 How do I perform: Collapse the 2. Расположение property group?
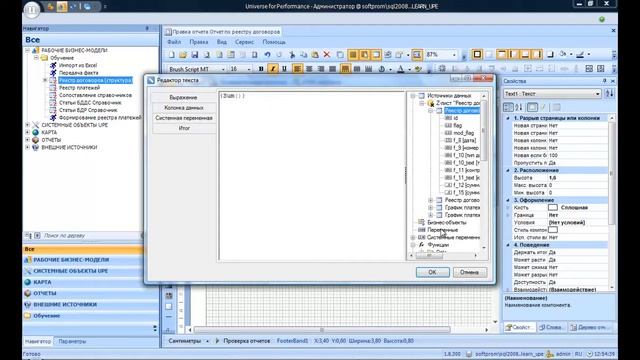(x=508, y=170)
